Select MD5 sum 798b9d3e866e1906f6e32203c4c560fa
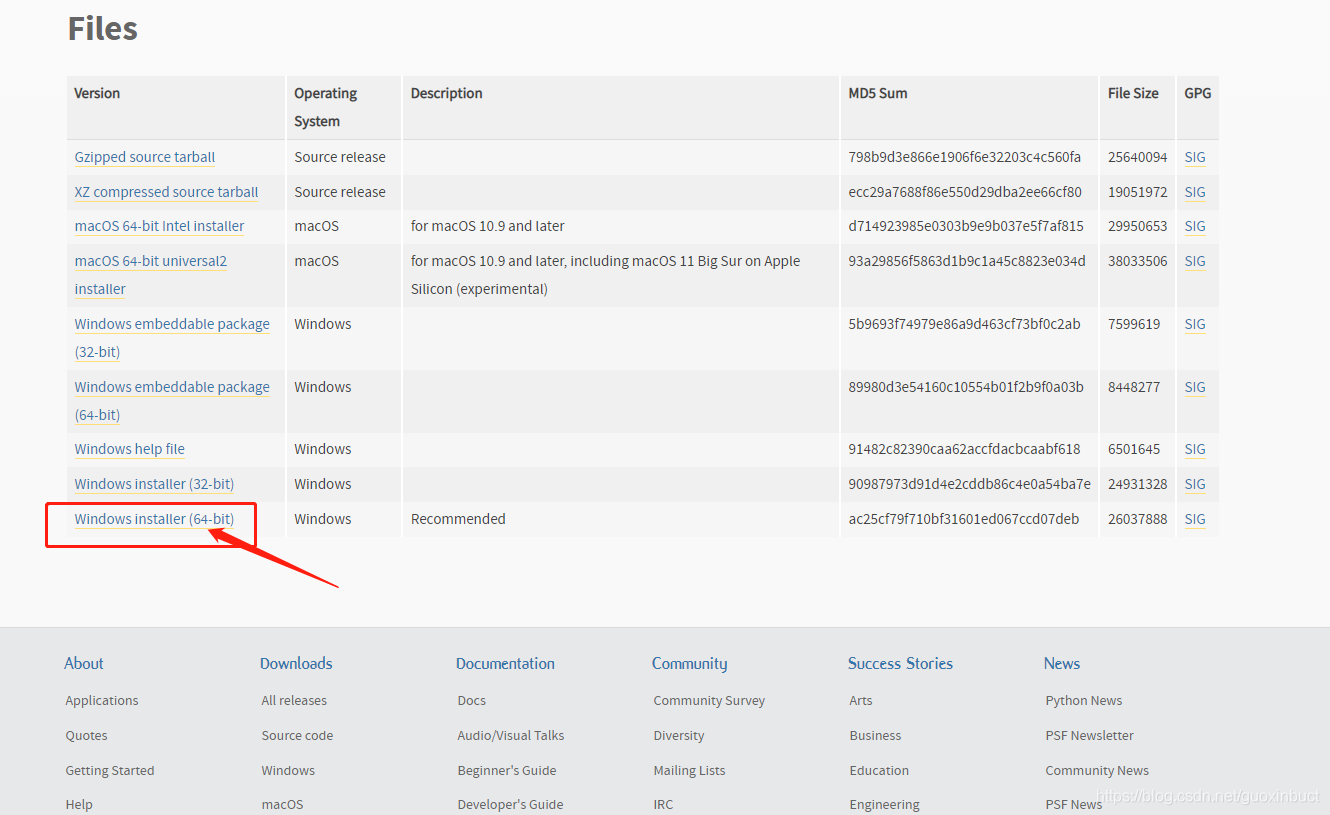This screenshot has width=1330, height=815. coord(965,157)
